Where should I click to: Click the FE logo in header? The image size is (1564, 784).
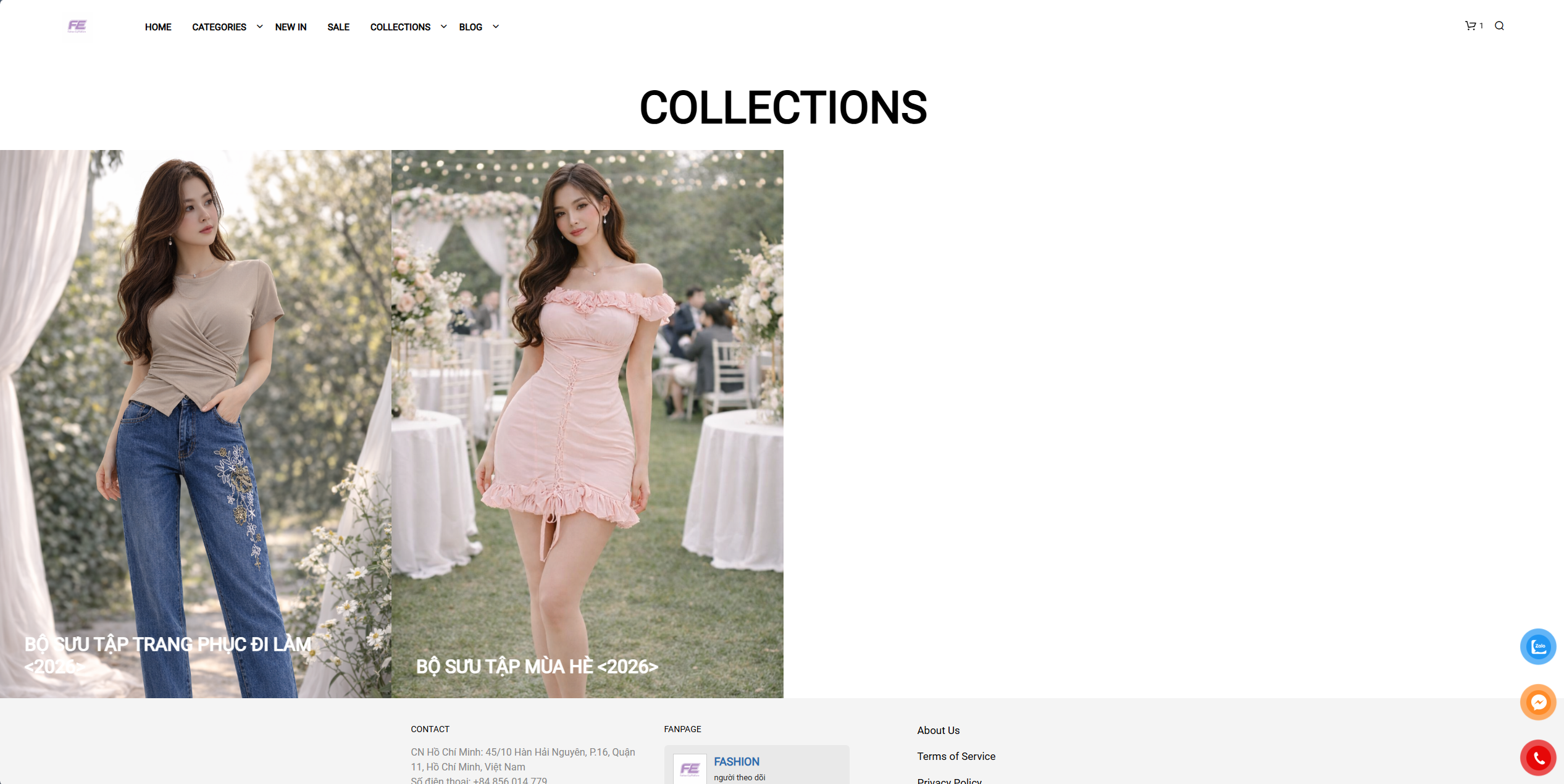pyautogui.click(x=77, y=26)
